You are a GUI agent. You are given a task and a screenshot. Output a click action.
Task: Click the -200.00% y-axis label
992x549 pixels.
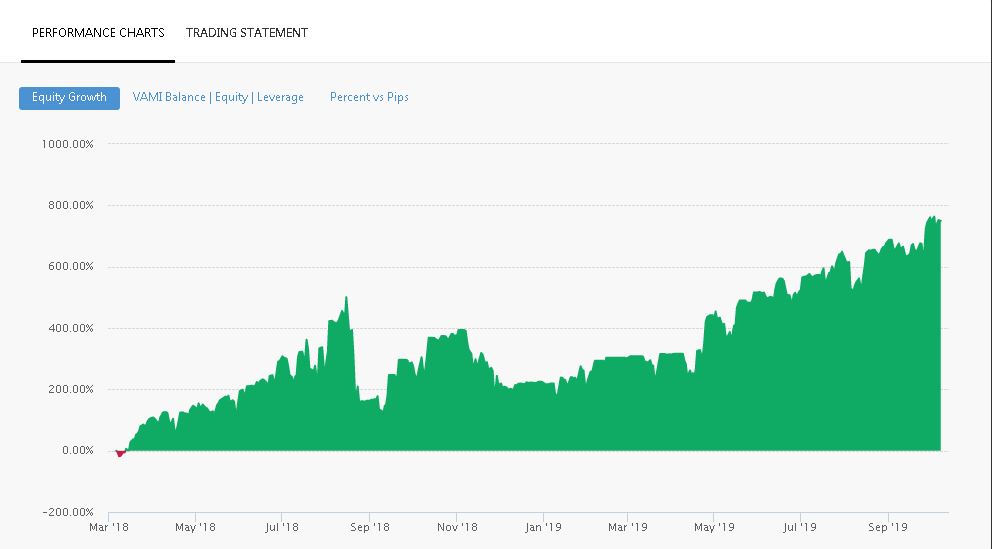tap(68, 512)
